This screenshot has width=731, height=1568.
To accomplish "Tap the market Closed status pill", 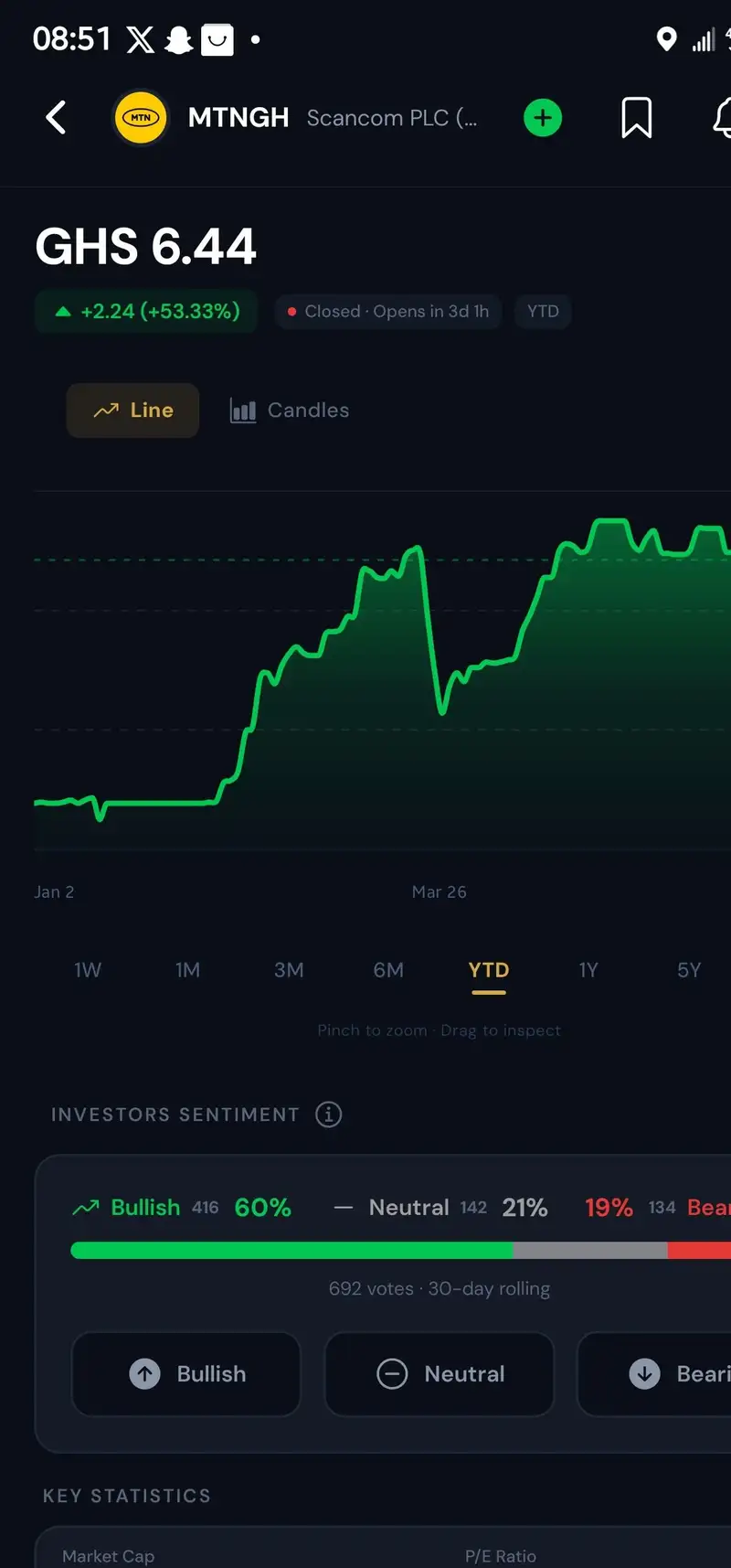I will coord(388,312).
